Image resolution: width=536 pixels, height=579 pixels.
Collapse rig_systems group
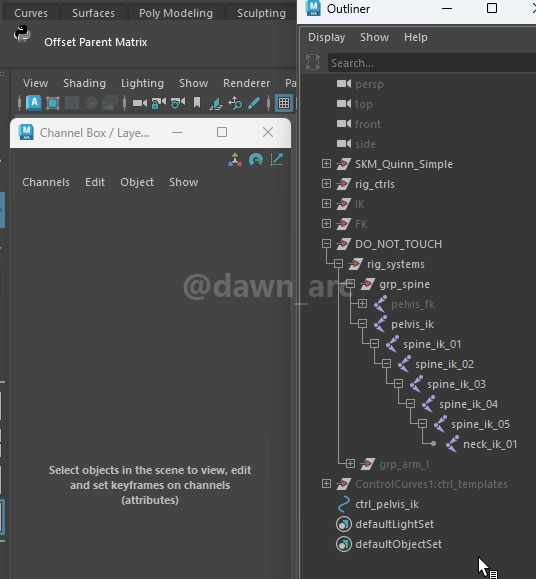pyautogui.click(x=338, y=264)
